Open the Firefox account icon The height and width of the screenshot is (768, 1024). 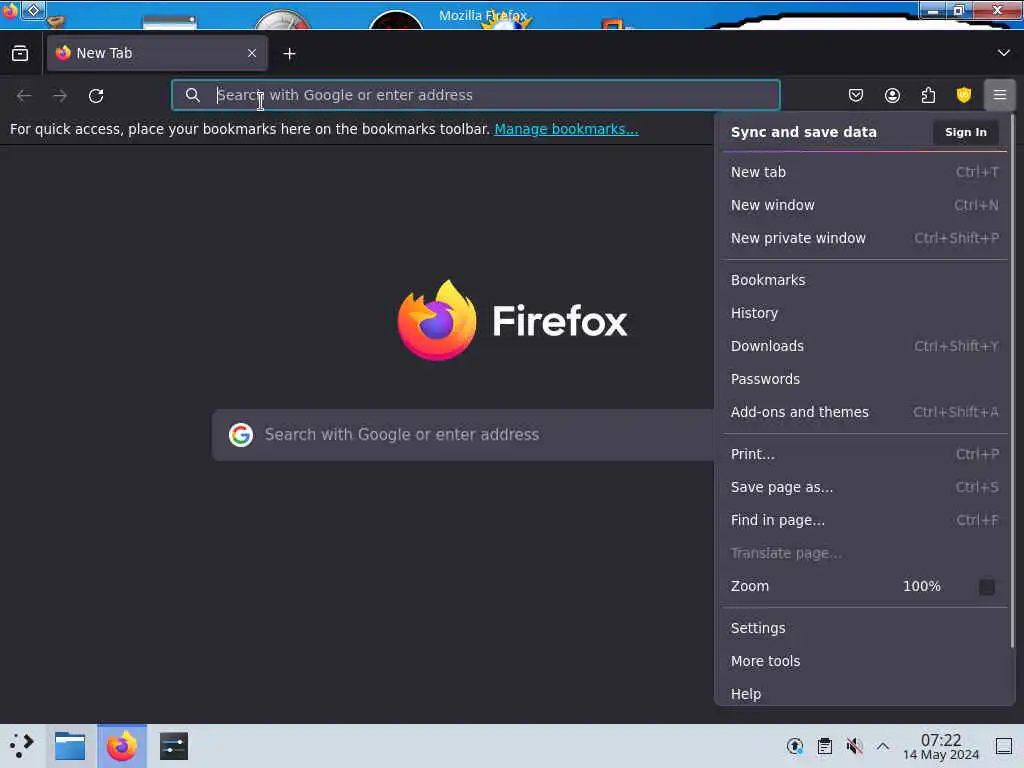tap(892, 95)
